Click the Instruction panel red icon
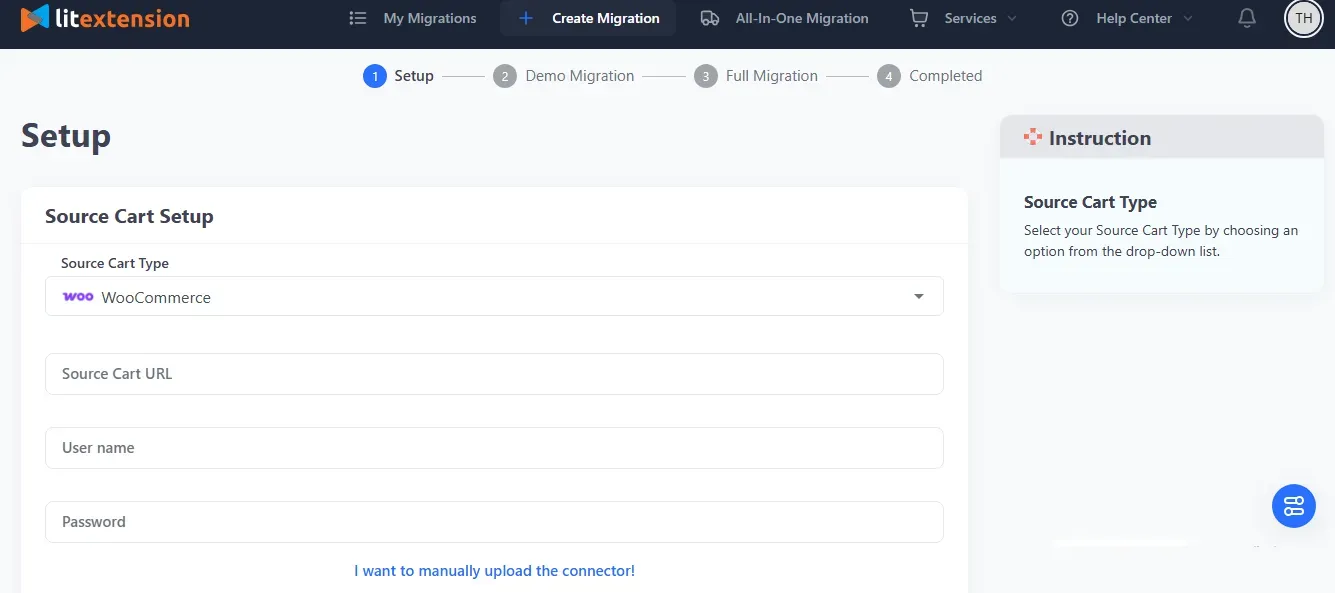Viewport: 1335px width, 593px height. (1033, 137)
